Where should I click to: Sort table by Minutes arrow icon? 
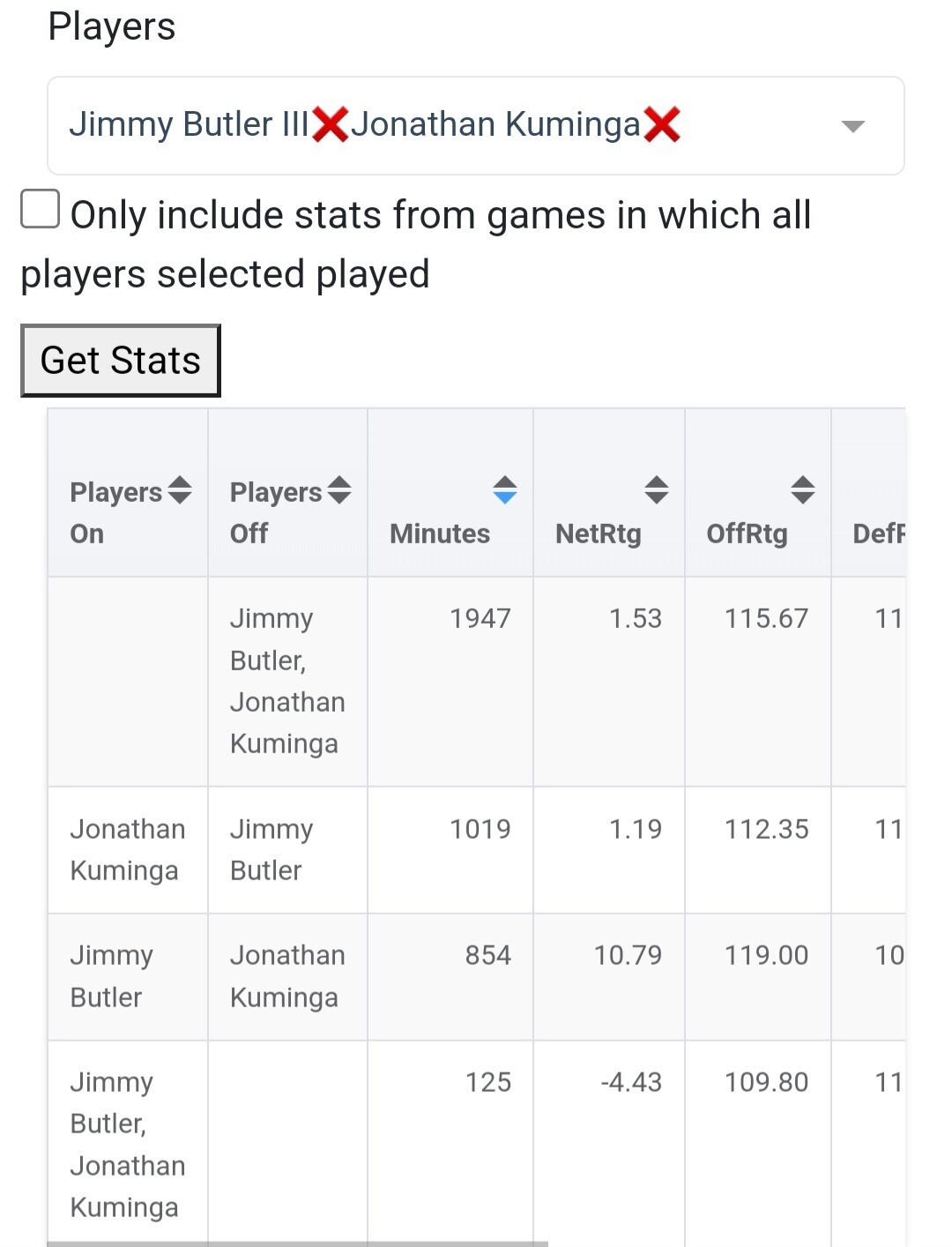(x=505, y=489)
